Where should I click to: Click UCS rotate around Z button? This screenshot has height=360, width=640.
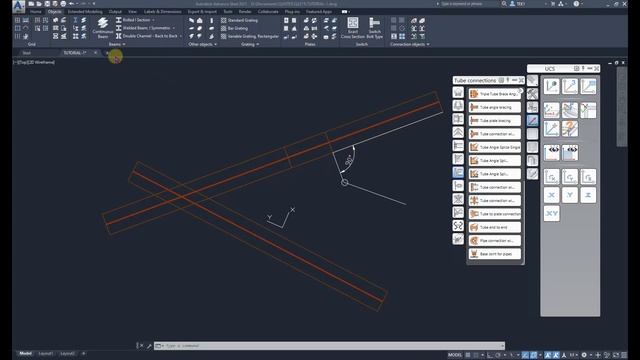click(x=588, y=177)
